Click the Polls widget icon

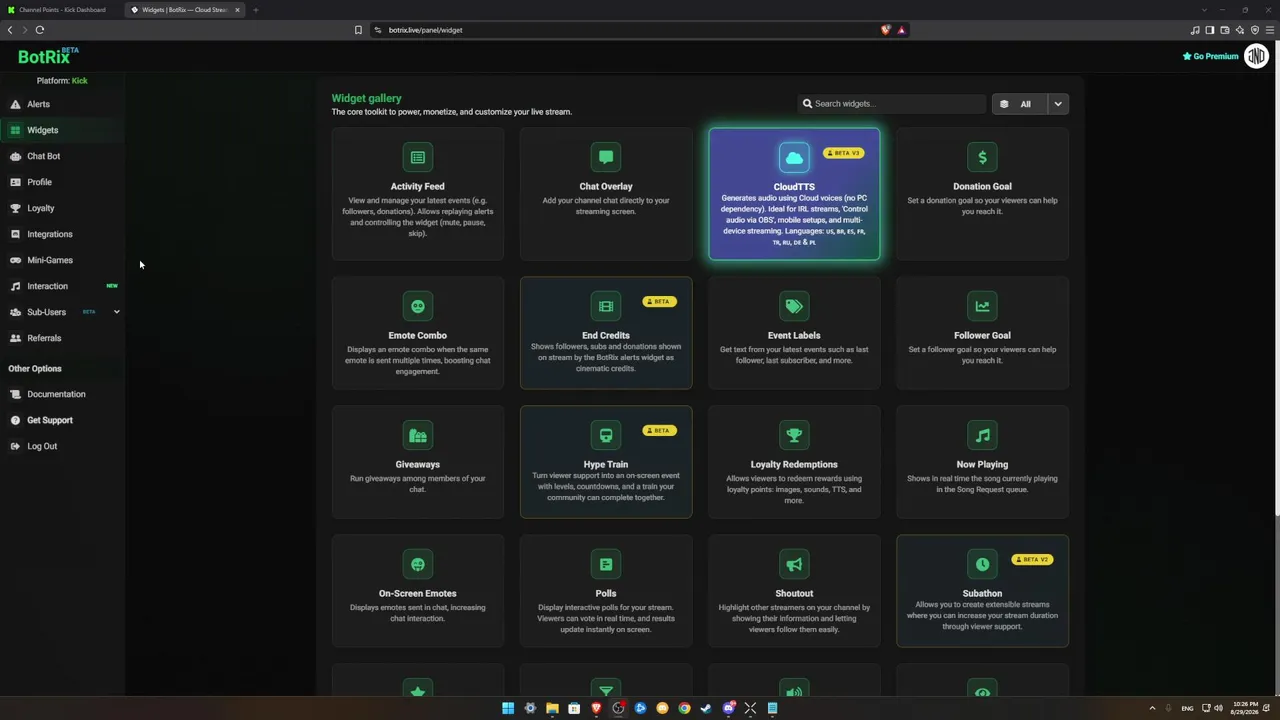pos(606,564)
